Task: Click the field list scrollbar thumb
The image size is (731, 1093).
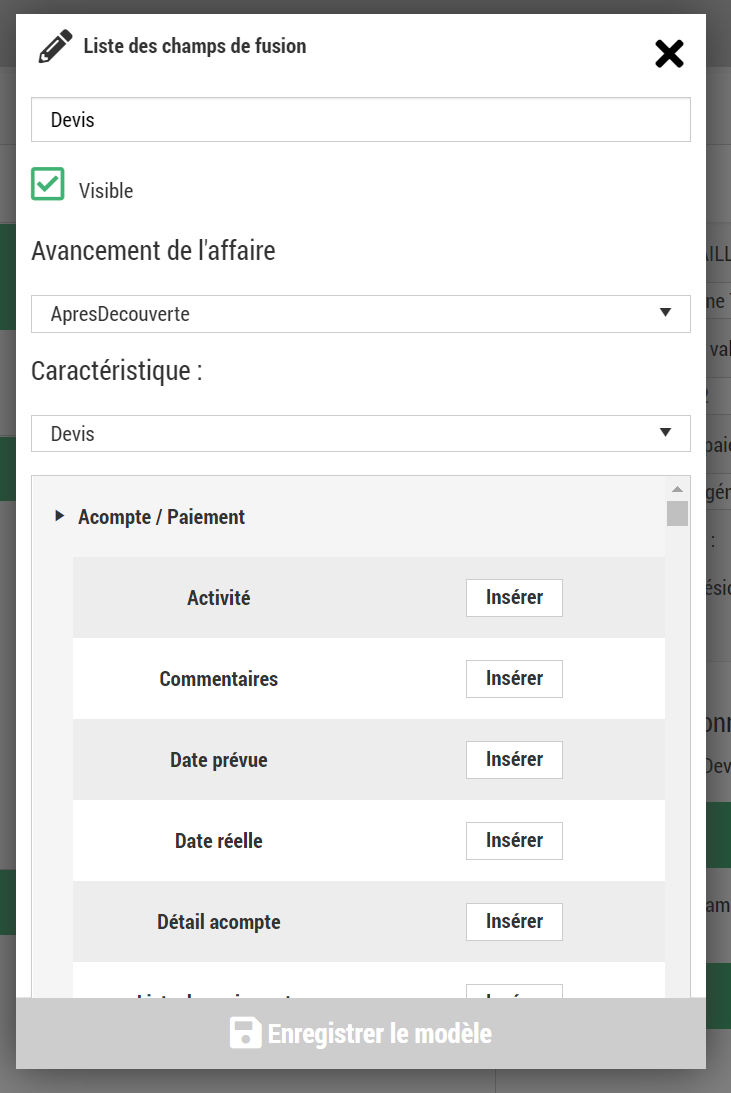Action: pyautogui.click(x=677, y=513)
